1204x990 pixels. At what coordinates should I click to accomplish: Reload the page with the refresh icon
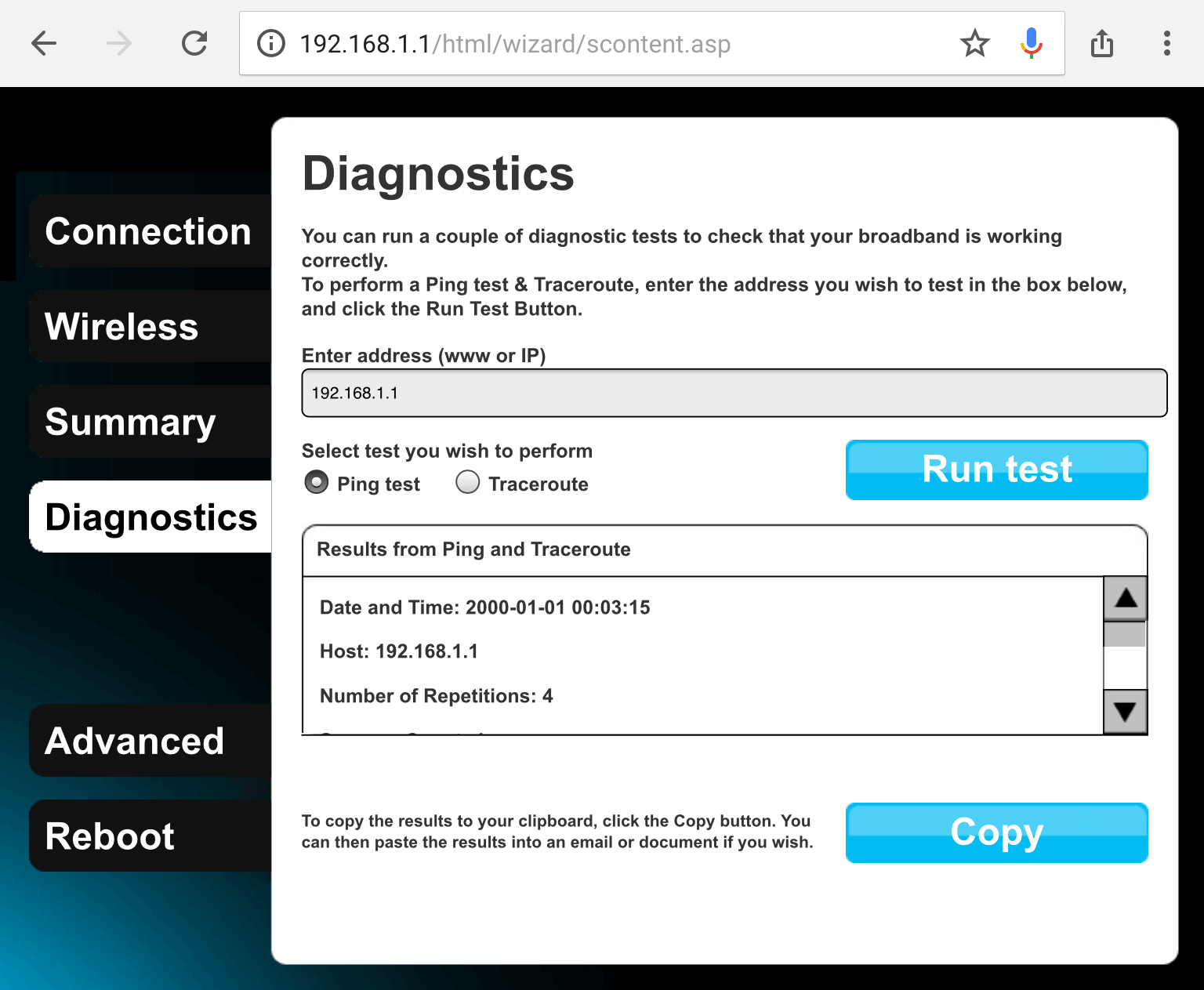tap(194, 43)
